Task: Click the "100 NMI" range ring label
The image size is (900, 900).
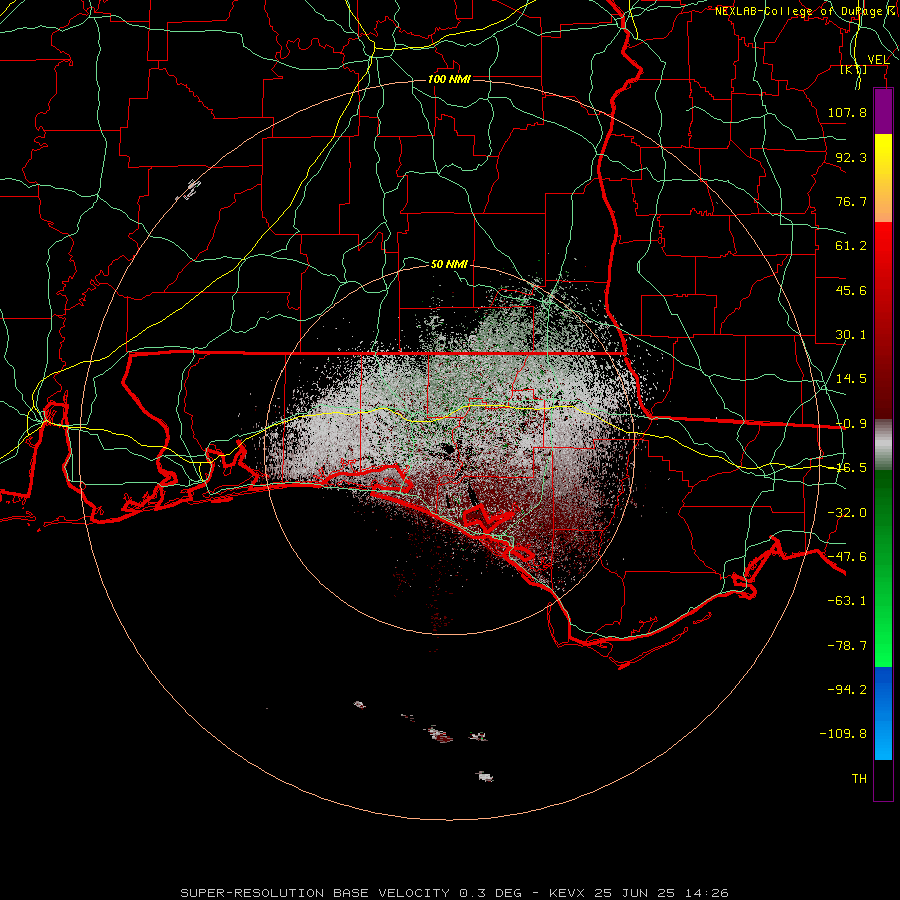Action: click(449, 79)
